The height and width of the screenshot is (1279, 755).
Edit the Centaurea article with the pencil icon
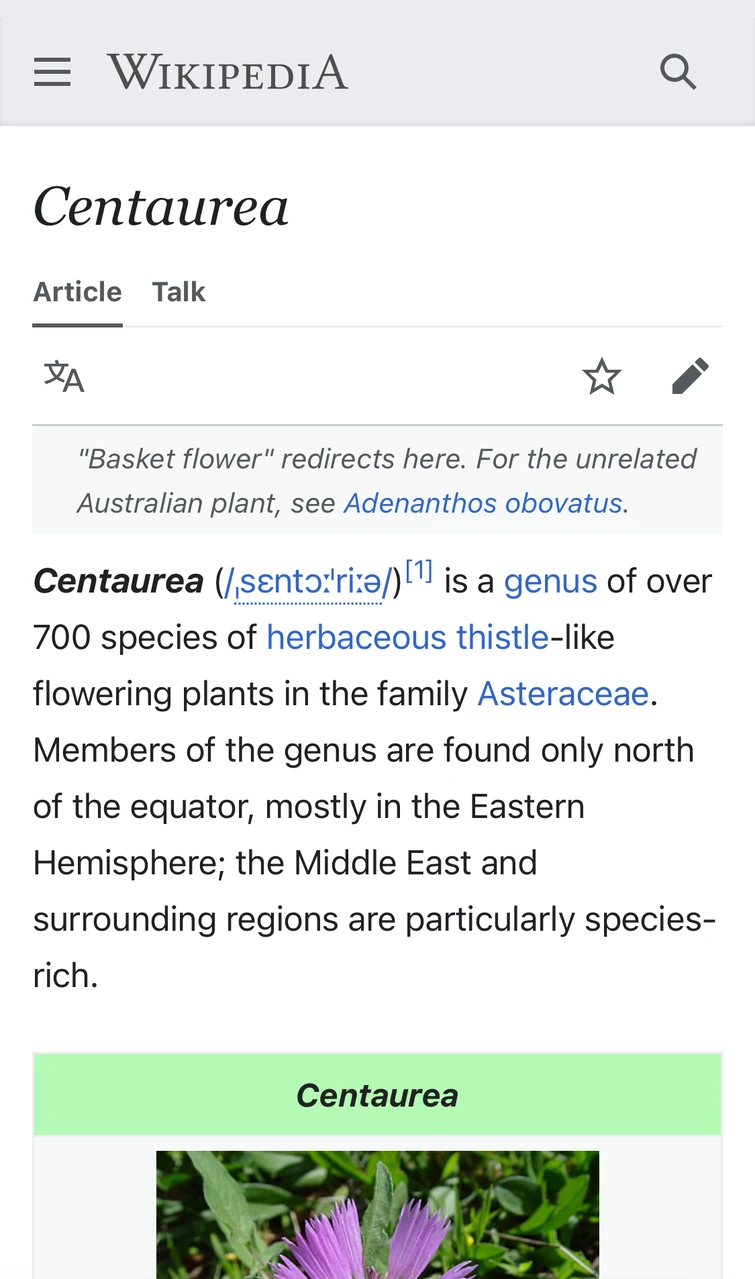(x=691, y=377)
